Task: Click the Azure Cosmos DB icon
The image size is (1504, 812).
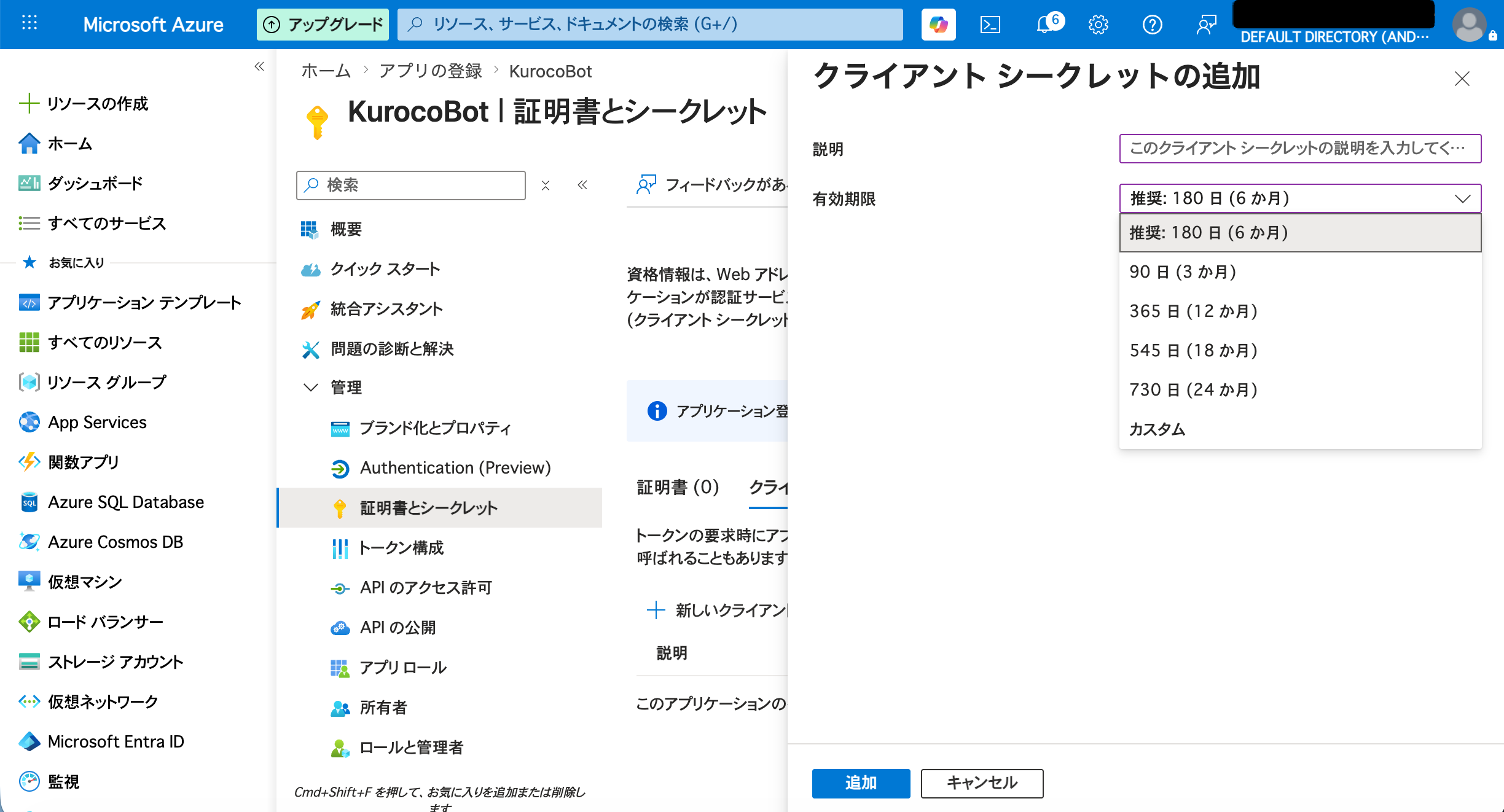Action: [x=29, y=542]
